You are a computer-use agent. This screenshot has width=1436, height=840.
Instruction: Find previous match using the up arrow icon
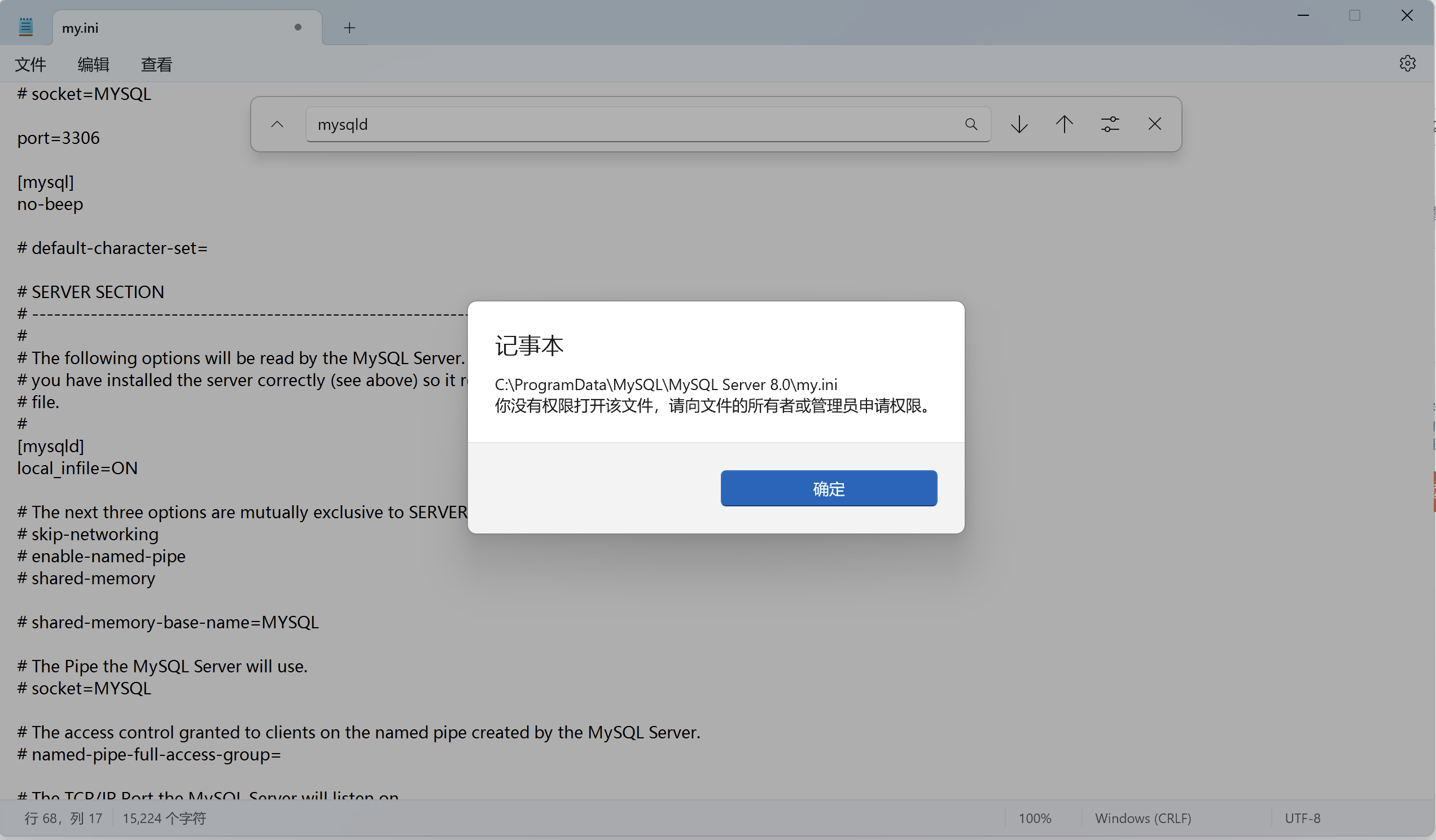point(1065,124)
